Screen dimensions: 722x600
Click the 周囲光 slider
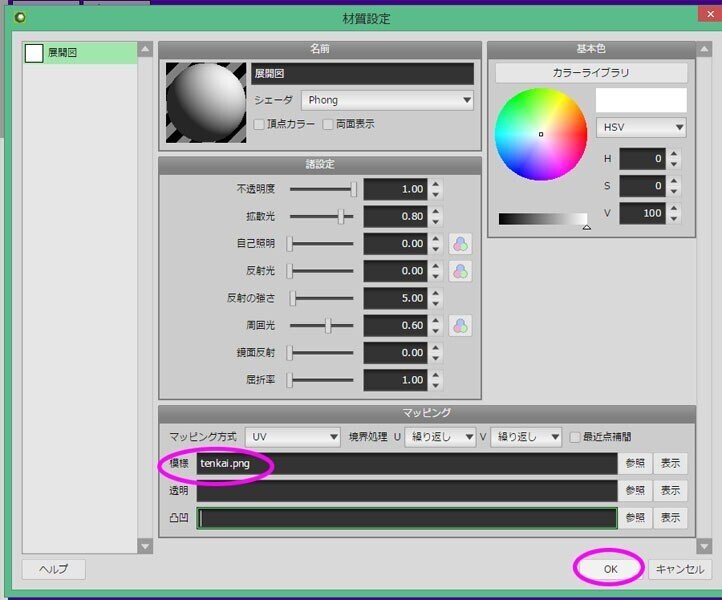pyautogui.click(x=322, y=326)
